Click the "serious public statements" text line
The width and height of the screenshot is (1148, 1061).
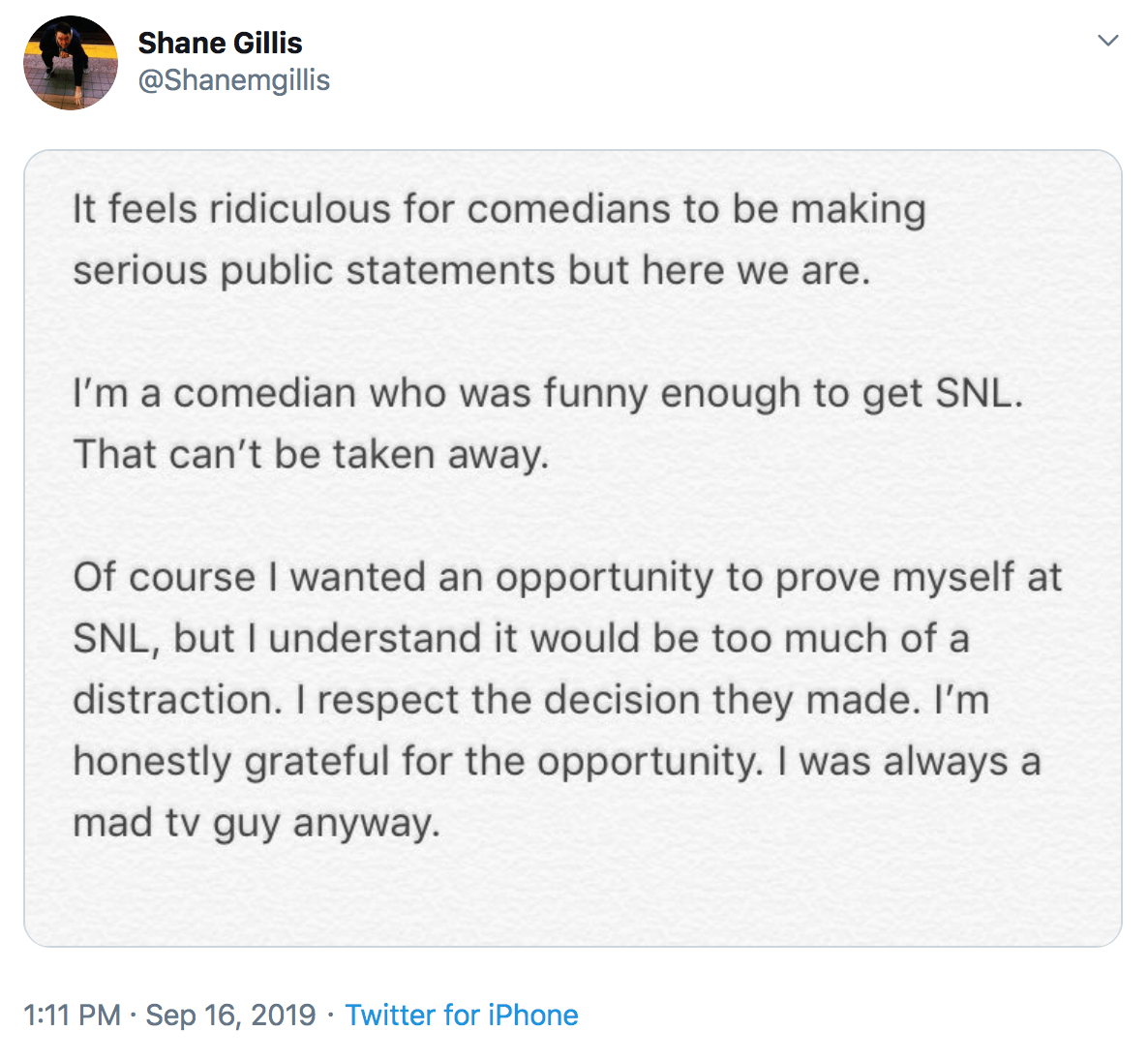click(x=471, y=270)
